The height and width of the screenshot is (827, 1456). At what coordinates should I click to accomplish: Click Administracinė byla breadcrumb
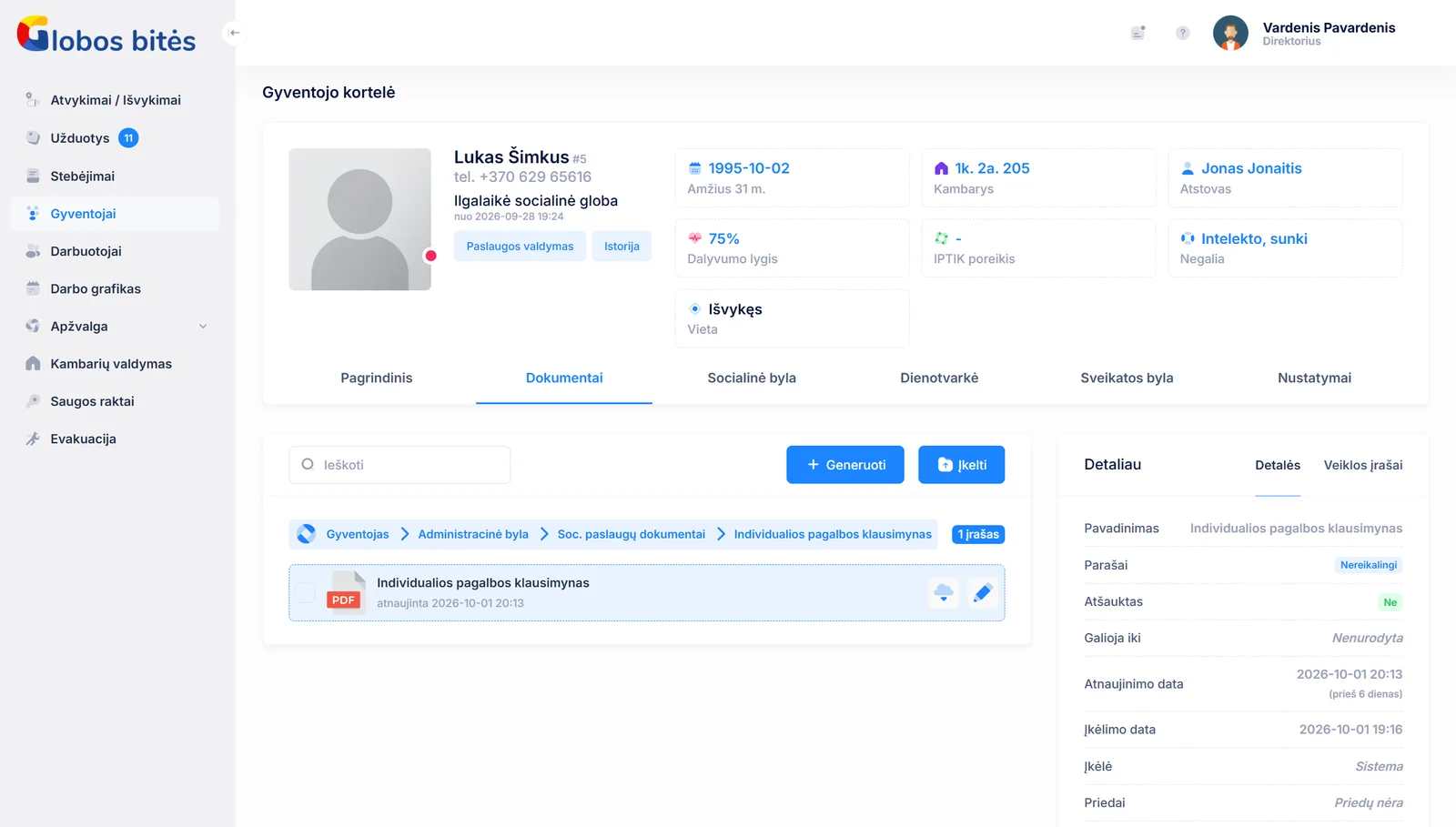(x=473, y=534)
